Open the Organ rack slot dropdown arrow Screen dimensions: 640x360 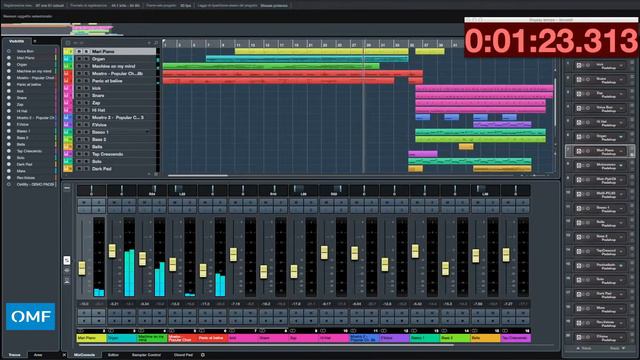coord(621,137)
